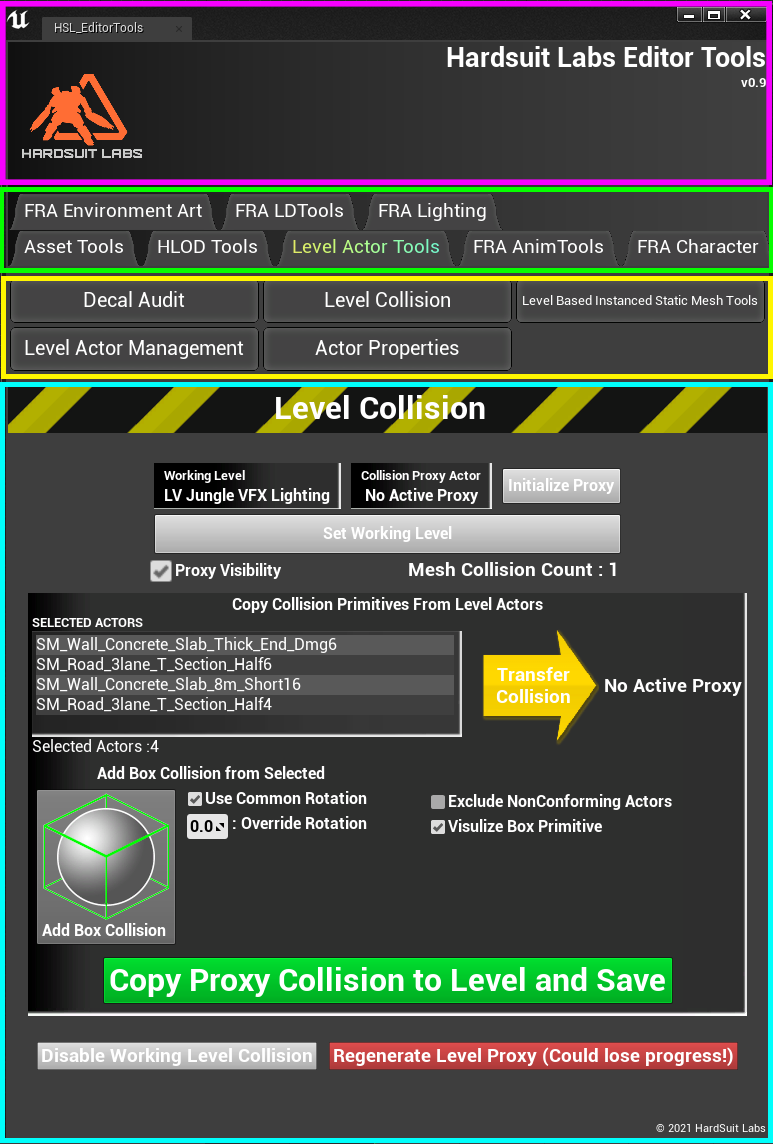
Task: Select SM_Road_3lane_T_Section_Half6 in the actor list
Action: [244, 665]
